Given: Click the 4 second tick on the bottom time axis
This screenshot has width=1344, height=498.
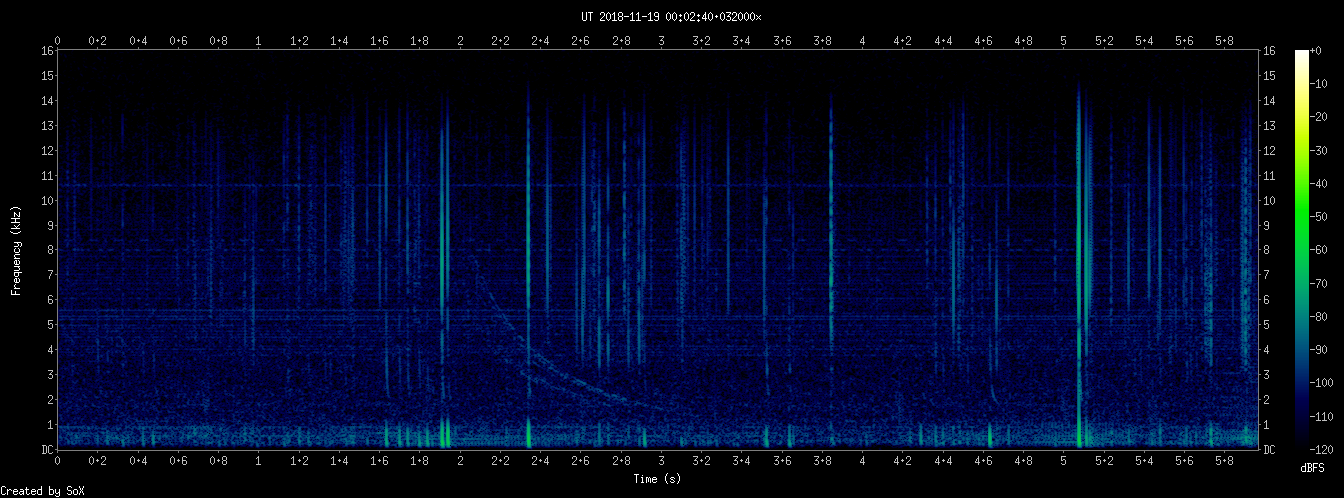Looking at the screenshot, I should 862,461.
